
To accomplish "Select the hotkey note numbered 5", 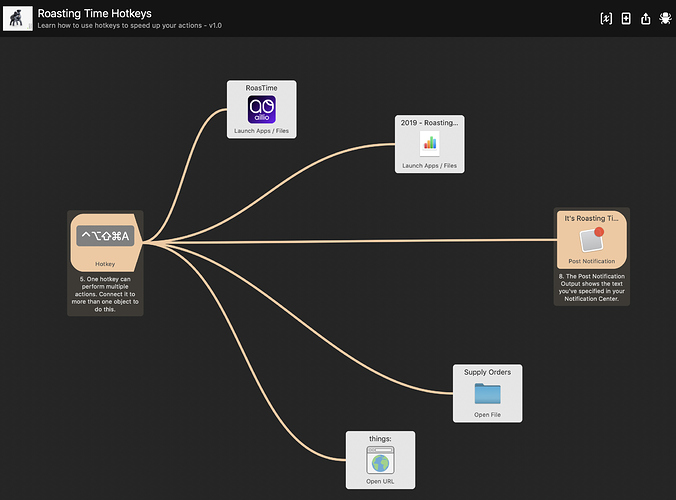I will 105,294.
